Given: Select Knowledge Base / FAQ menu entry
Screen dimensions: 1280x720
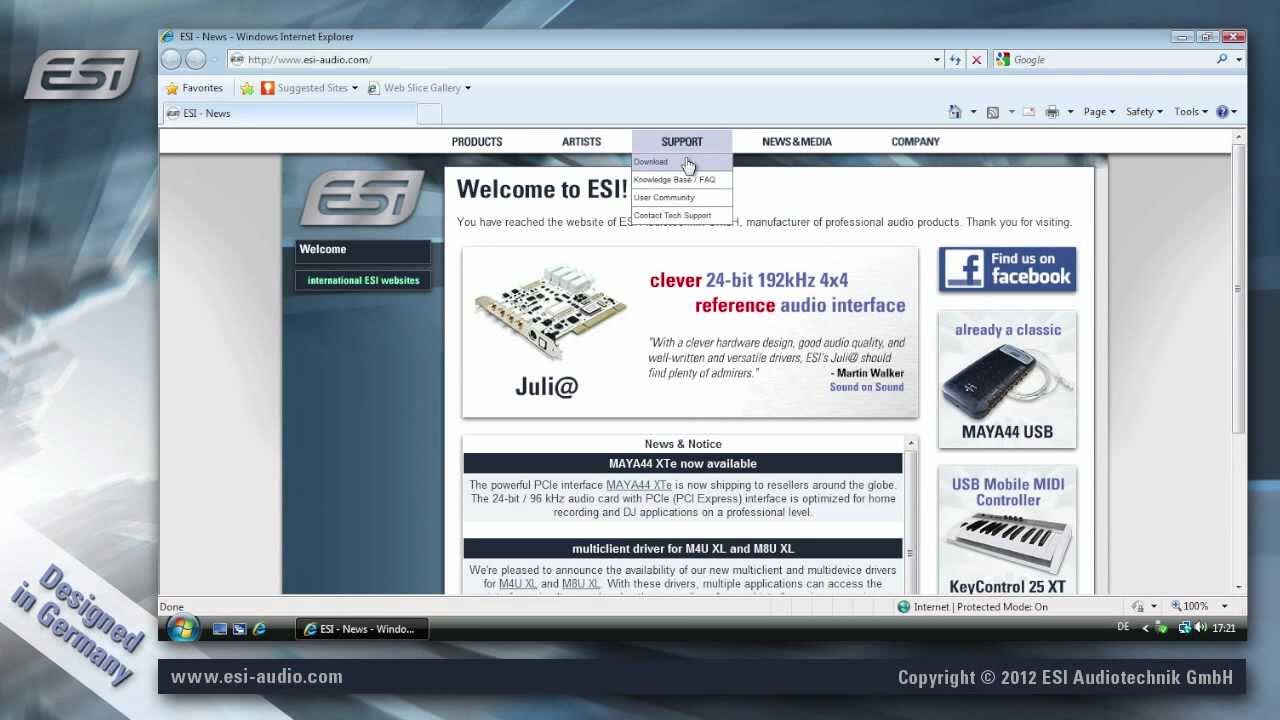Looking at the screenshot, I should click(x=682, y=180).
